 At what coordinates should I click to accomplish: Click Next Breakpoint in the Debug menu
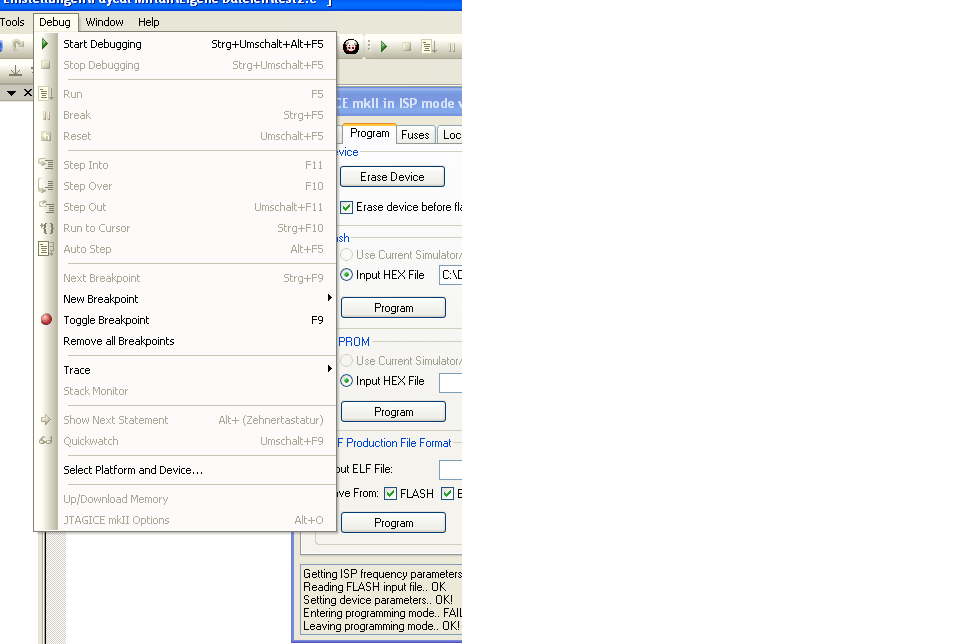click(185, 279)
